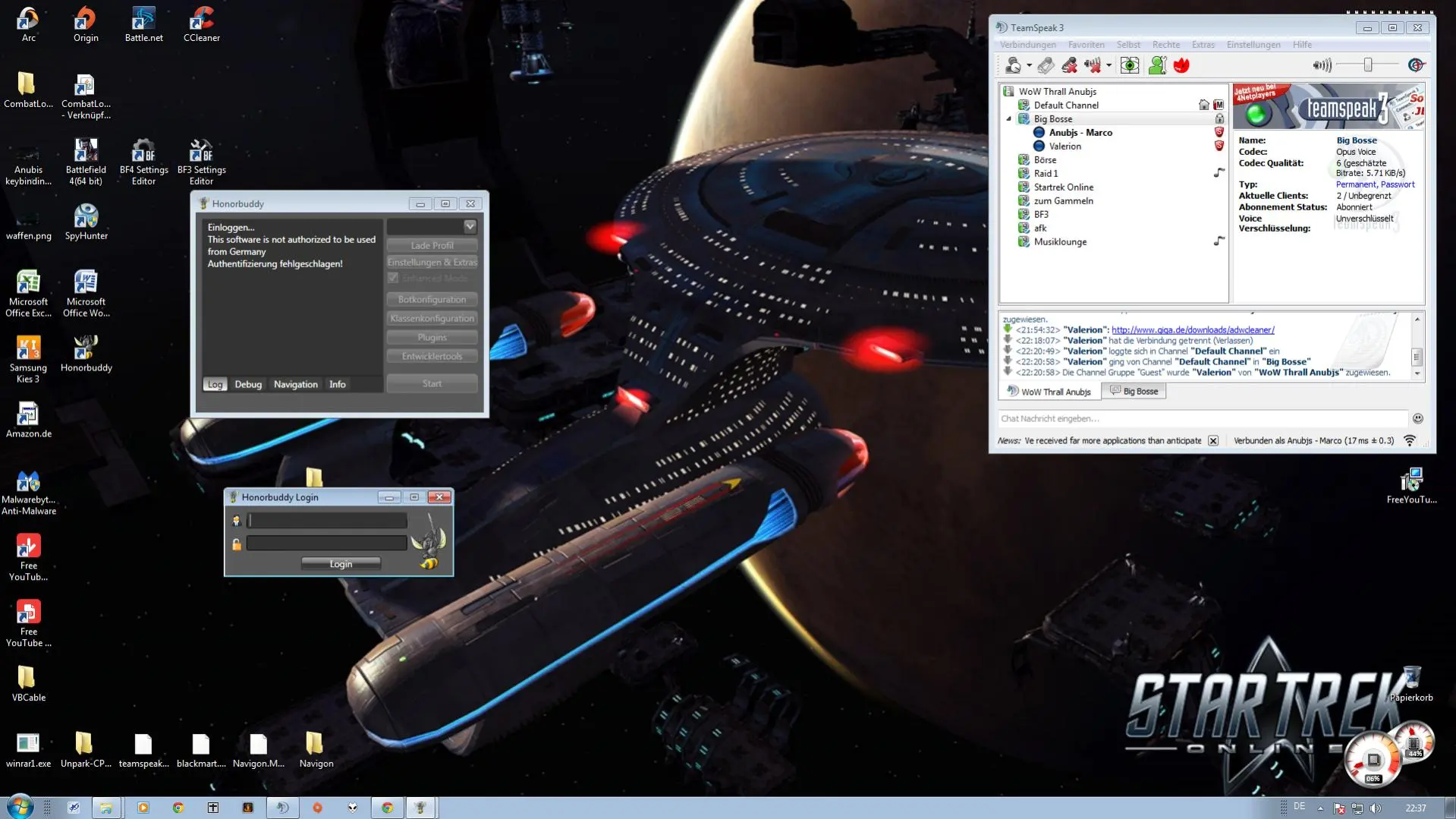Click the away status toolbar icon
This screenshot has height=819, width=1456.
[x=1013, y=66]
